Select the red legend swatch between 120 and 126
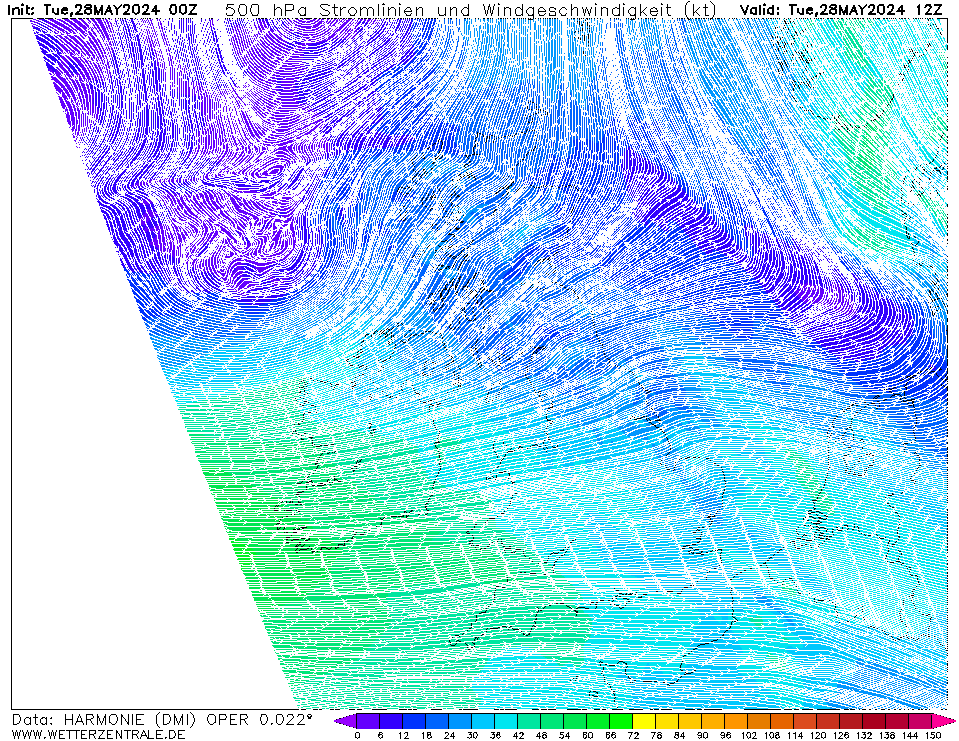This screenshot has width=959, height=741. (x=829, y=721)
